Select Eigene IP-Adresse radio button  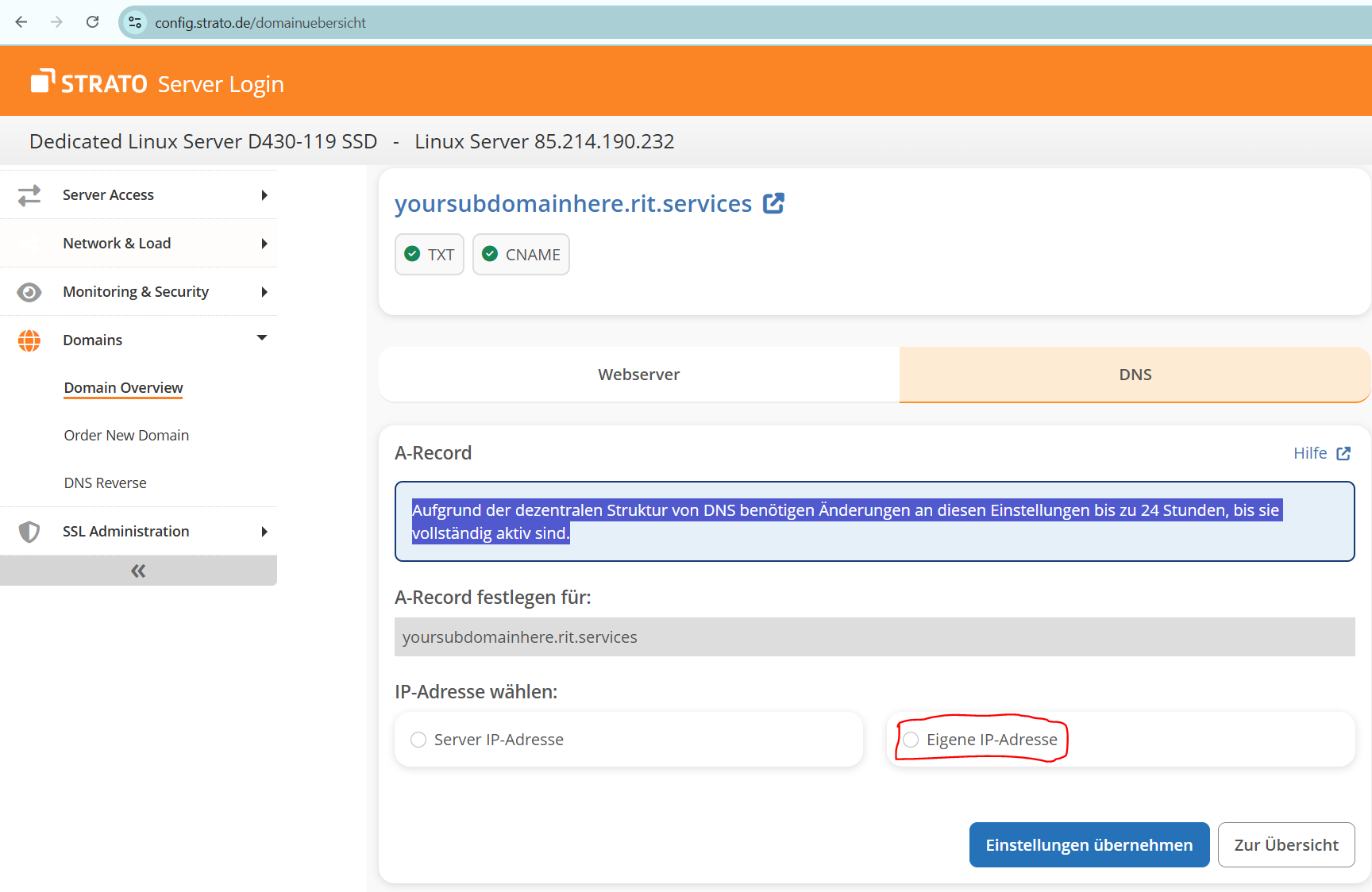tap(911, 740)
